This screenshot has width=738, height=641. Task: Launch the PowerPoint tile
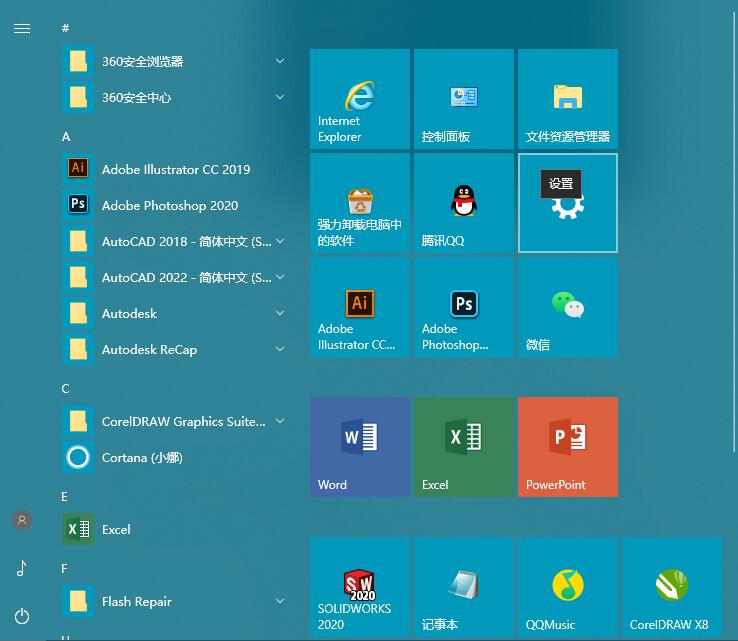(568, 447)
